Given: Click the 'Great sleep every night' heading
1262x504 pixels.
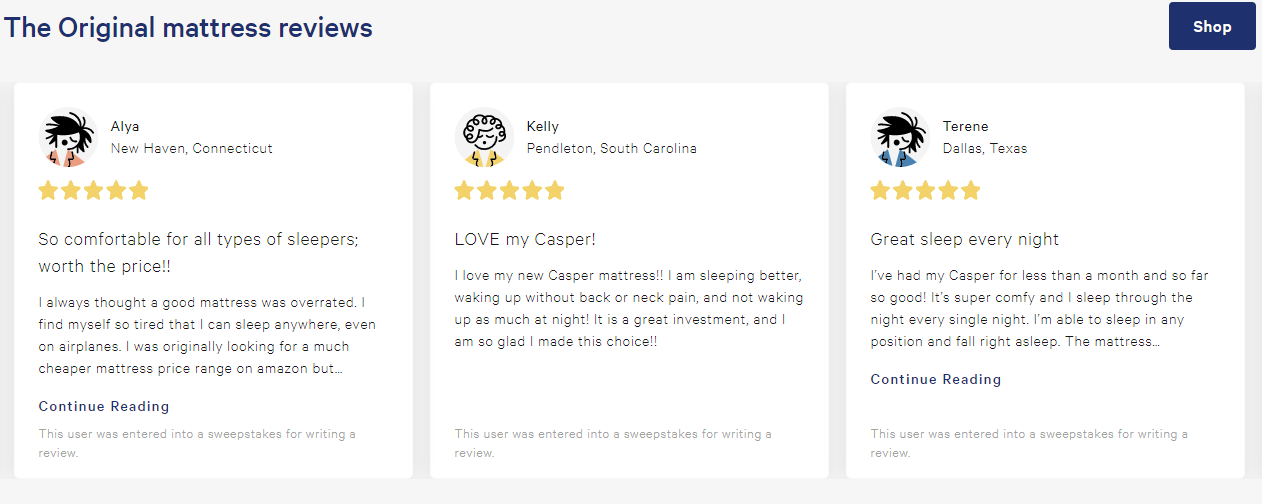Looking at the screenshot, I should point(964,239).
